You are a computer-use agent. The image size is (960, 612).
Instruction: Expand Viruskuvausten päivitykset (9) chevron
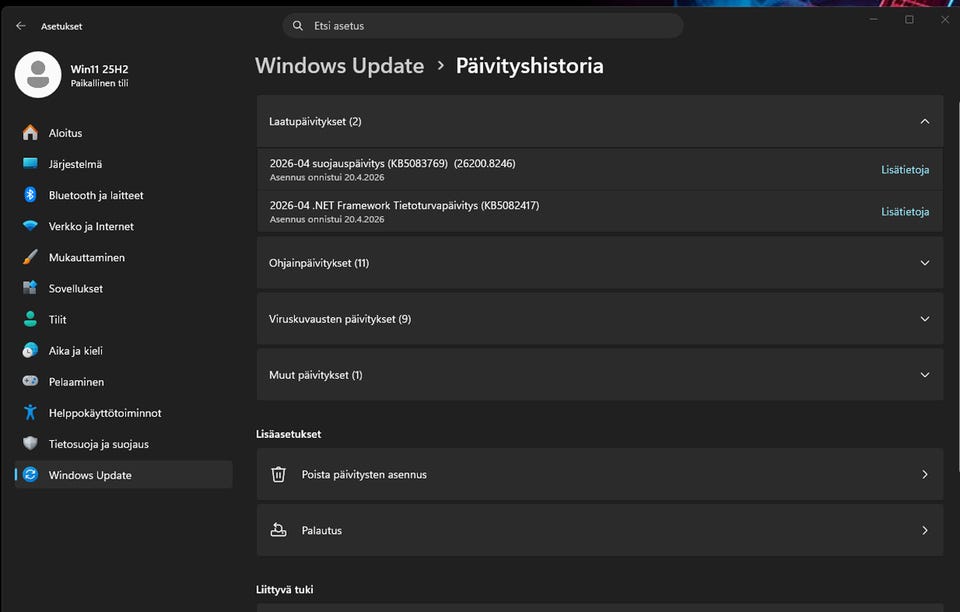(924, 319)
